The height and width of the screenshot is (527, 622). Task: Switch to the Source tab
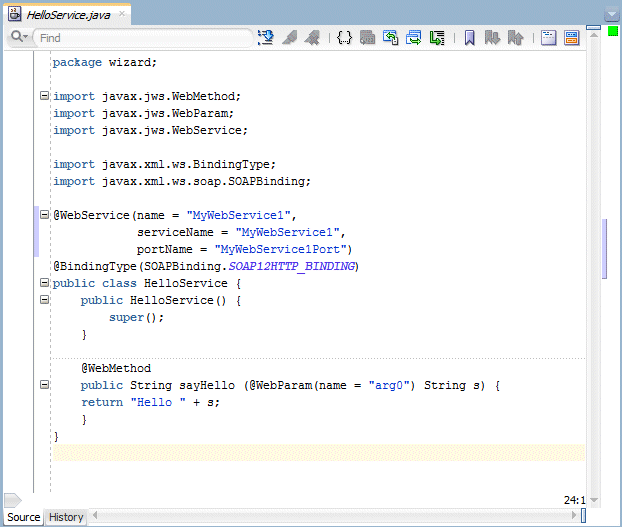(x=23, y=517)
